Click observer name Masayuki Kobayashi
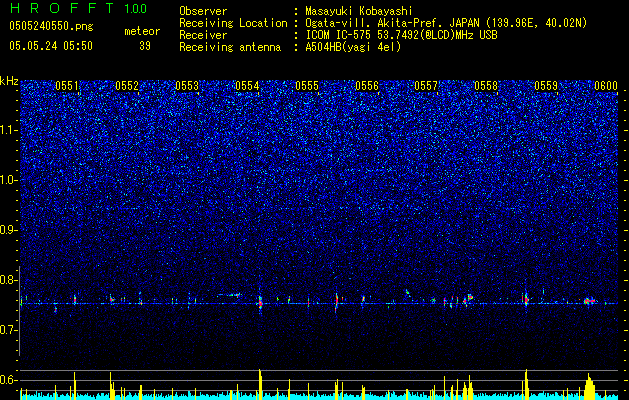The image size is (629, 400). (359, 11)
